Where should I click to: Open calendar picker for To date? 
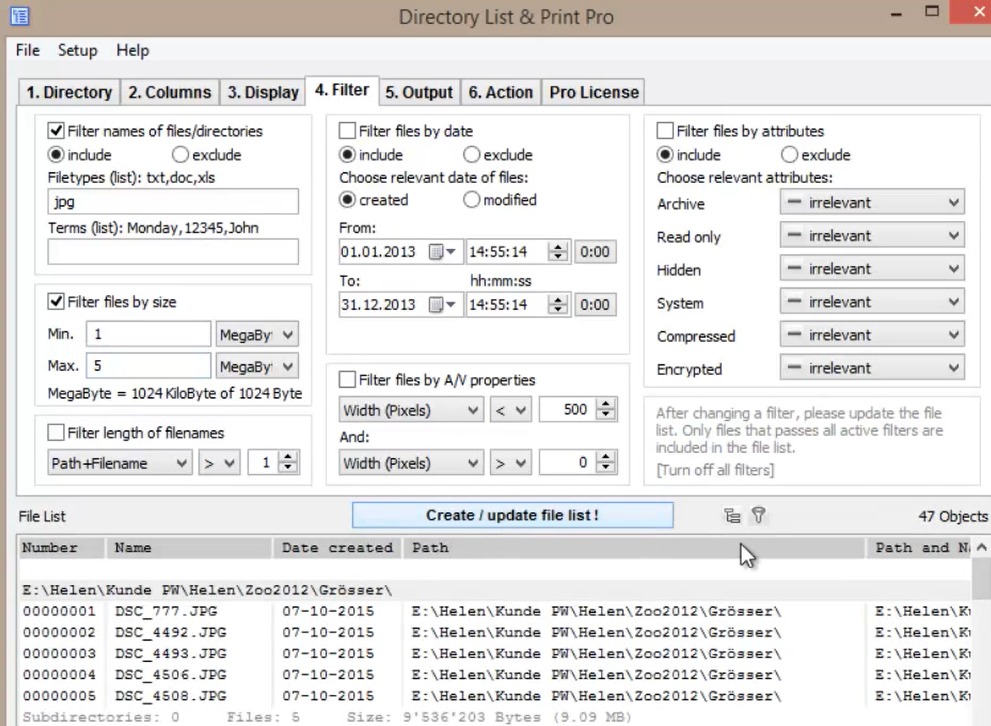click(442, 305)
